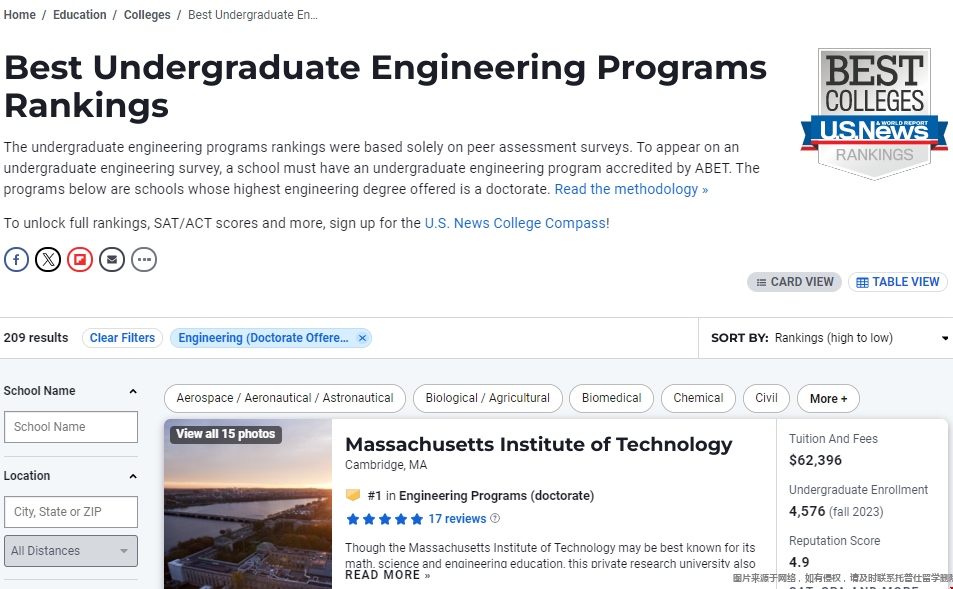Open the All Distances dropdown
The image size is (953, 589).
coord(71,551)
